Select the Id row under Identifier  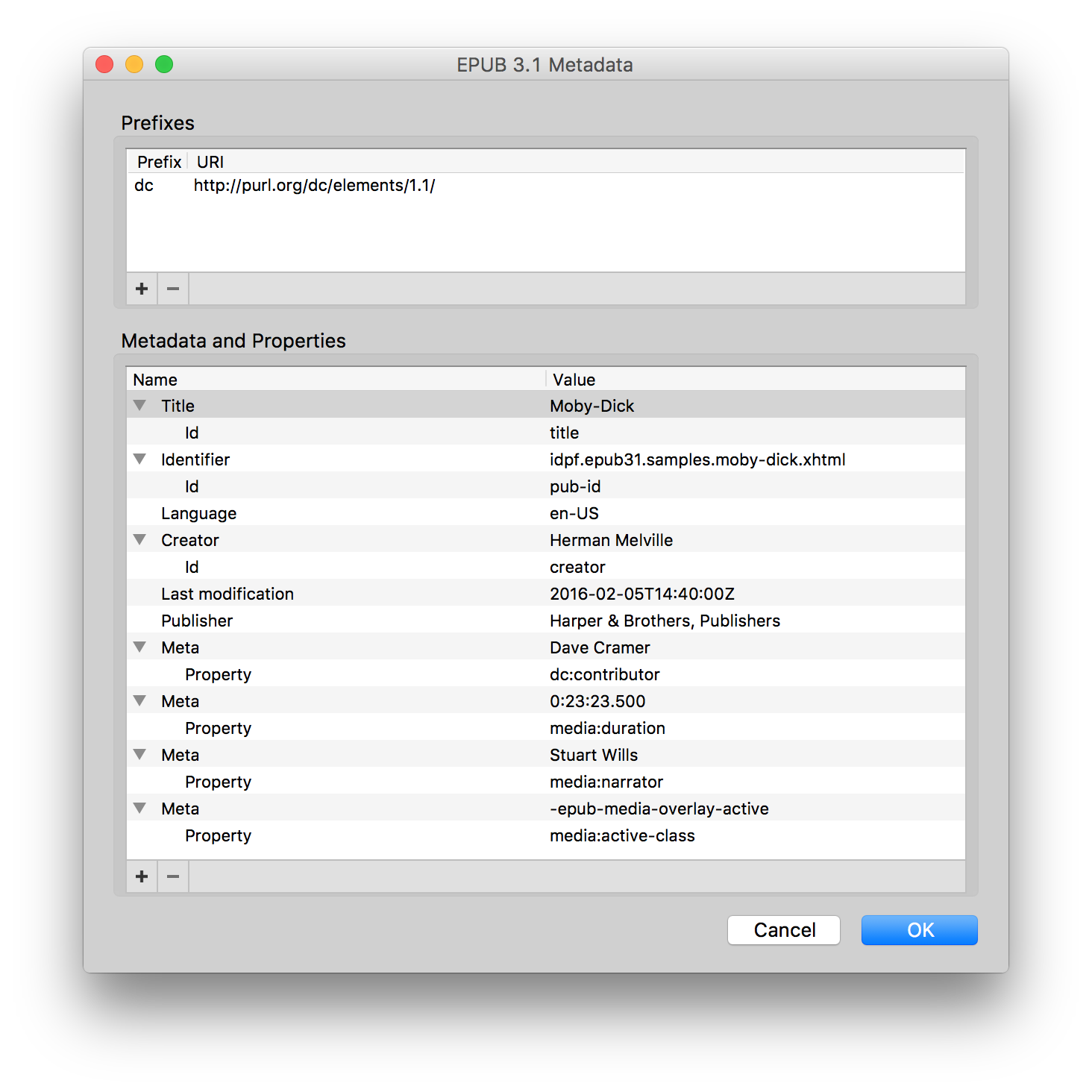click(x=546, y=486)
